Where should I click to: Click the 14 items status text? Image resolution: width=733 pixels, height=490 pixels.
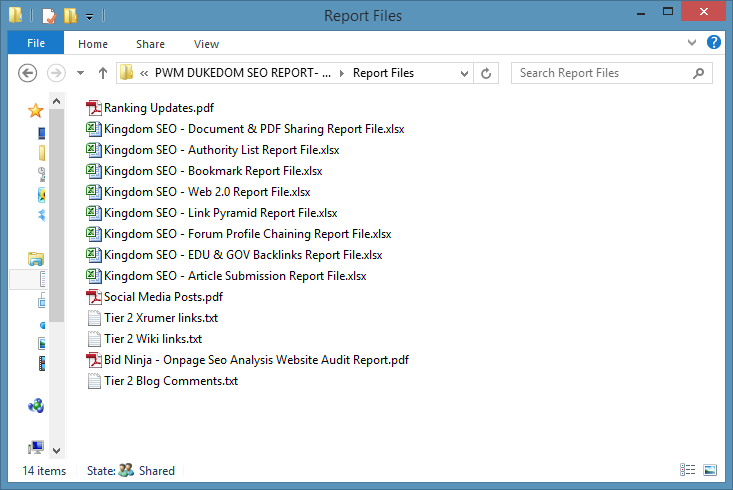pos(44,471)
